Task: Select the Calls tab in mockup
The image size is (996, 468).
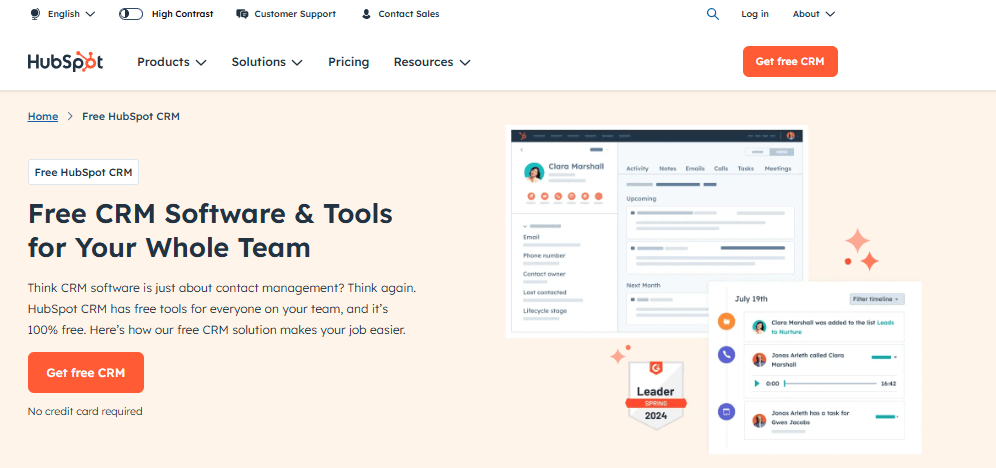Action: (x=721, y=168)
